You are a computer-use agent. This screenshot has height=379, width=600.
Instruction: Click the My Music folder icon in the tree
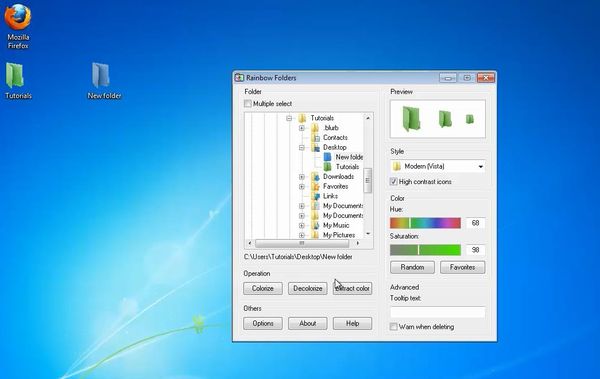click(315, 225)
